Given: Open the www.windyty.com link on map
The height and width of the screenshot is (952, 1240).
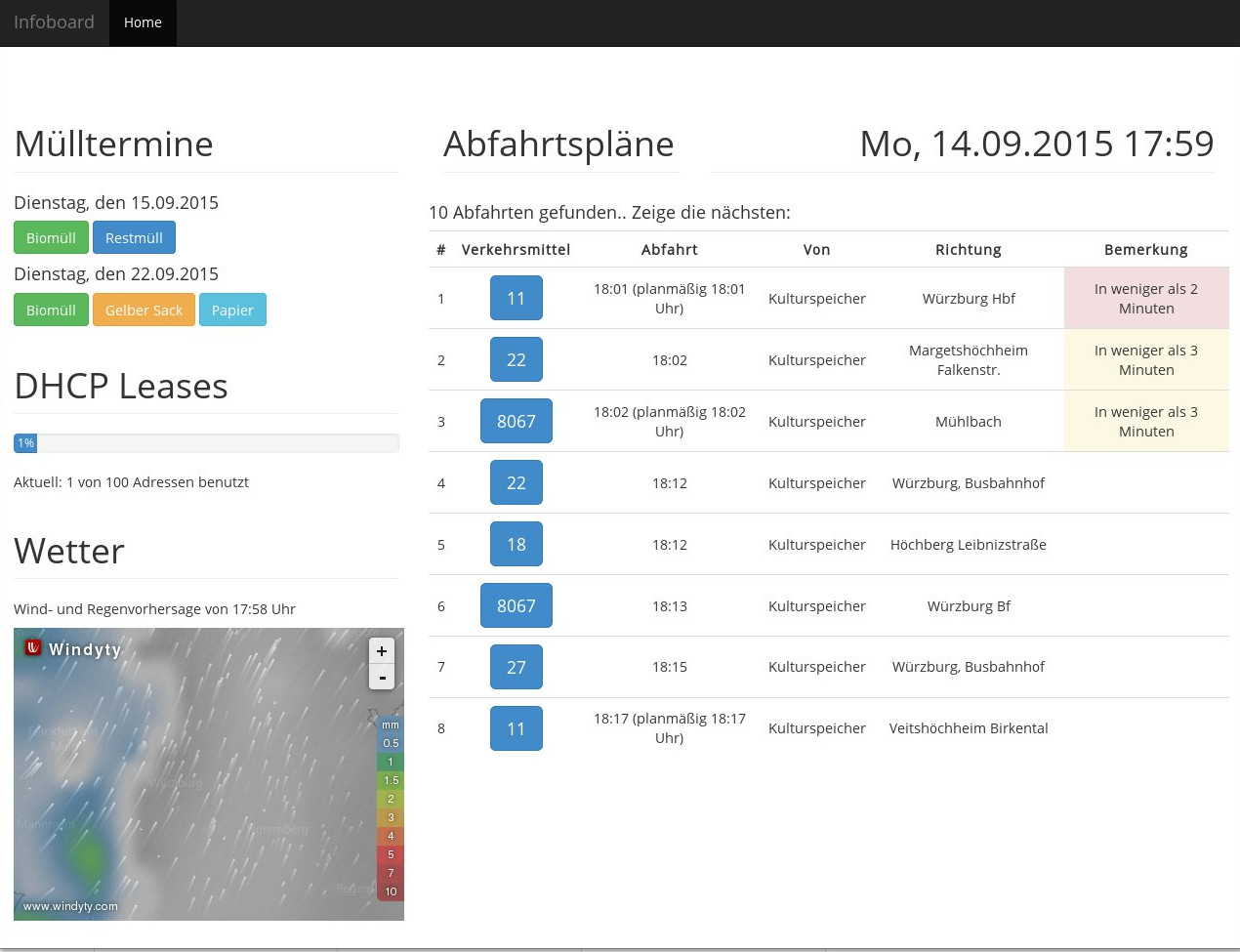Looking at the screenshot, I should tap(70, 906).
